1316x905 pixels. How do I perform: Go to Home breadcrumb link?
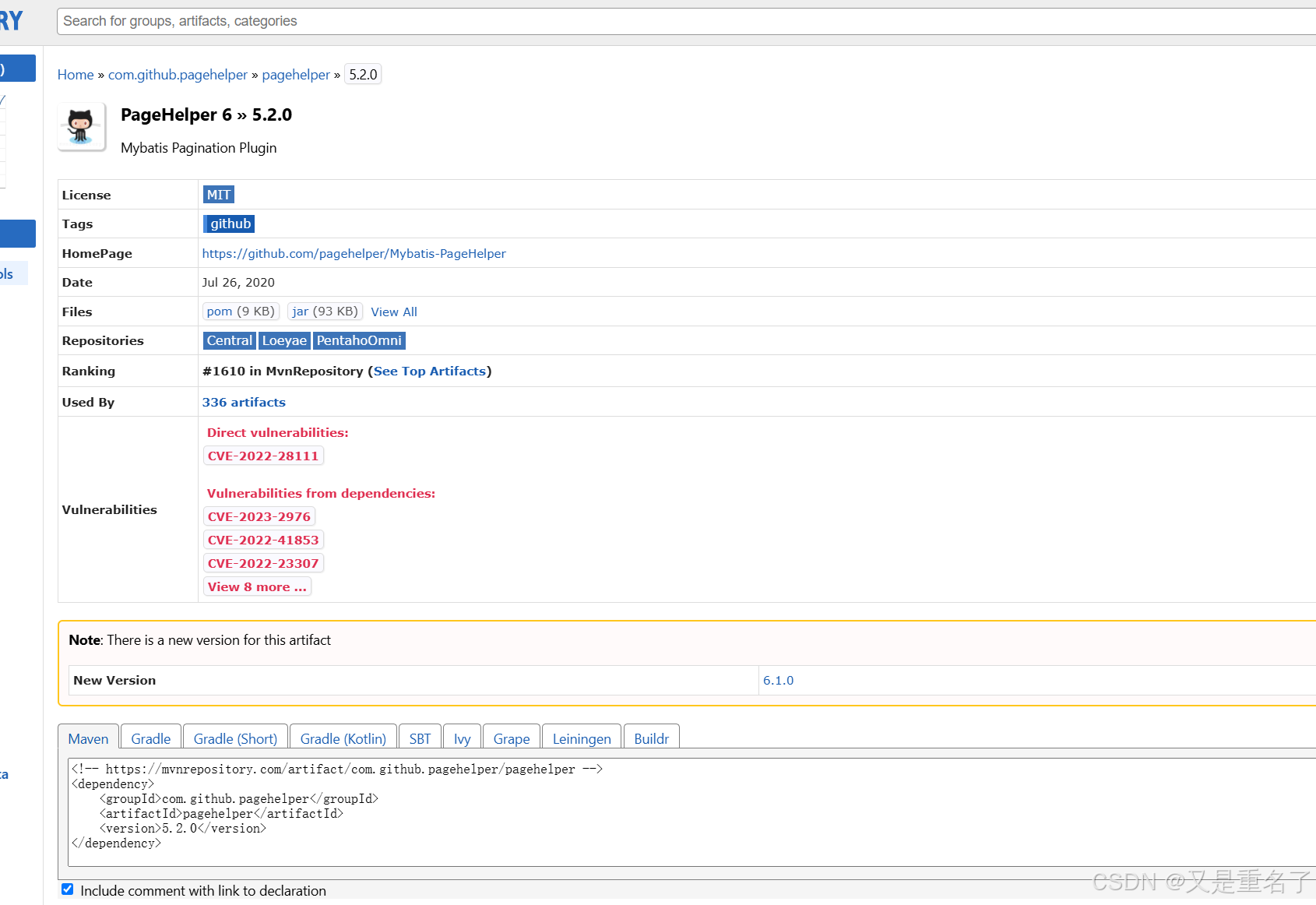76,75
